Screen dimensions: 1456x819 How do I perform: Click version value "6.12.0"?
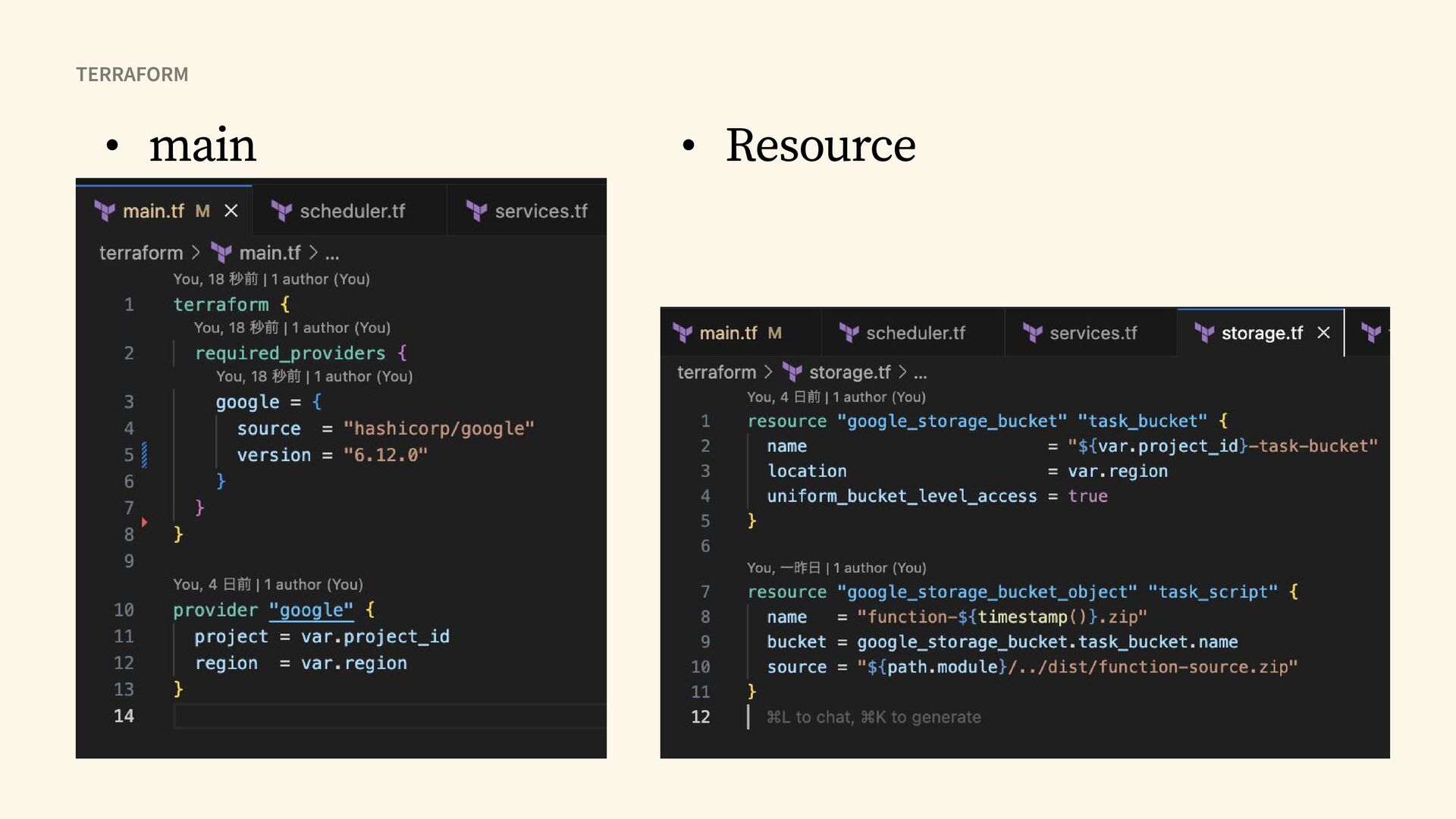pyautogui.click(x=385, y=455)
